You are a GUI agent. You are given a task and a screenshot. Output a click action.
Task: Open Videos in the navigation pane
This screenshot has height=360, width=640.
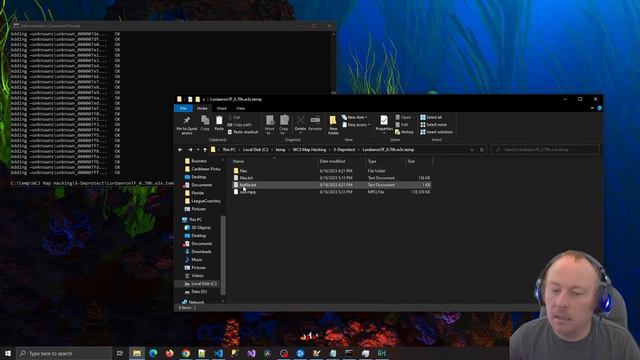pyautogui.click(x=194, y=276)
